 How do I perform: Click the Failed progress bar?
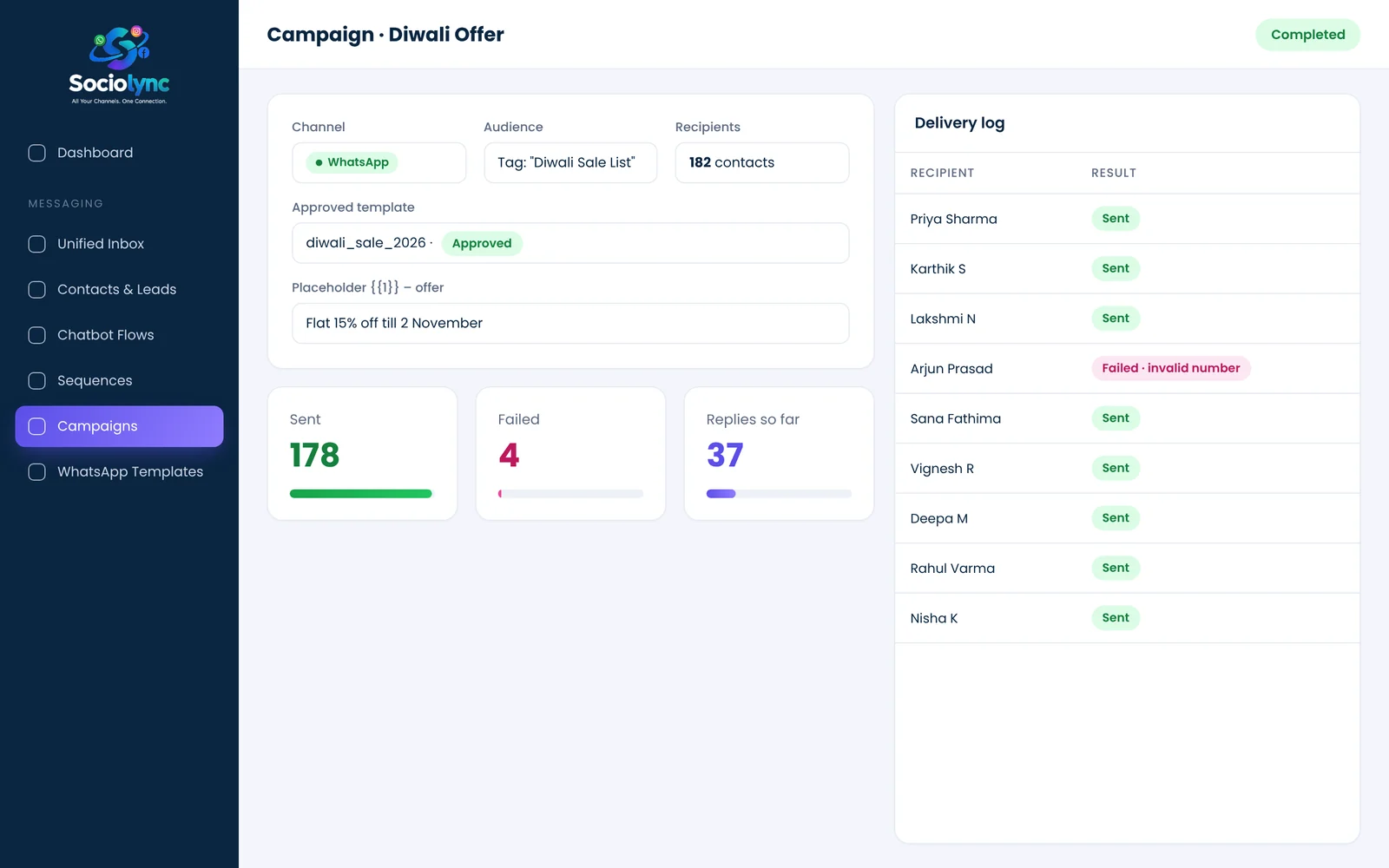coord(570,494)
